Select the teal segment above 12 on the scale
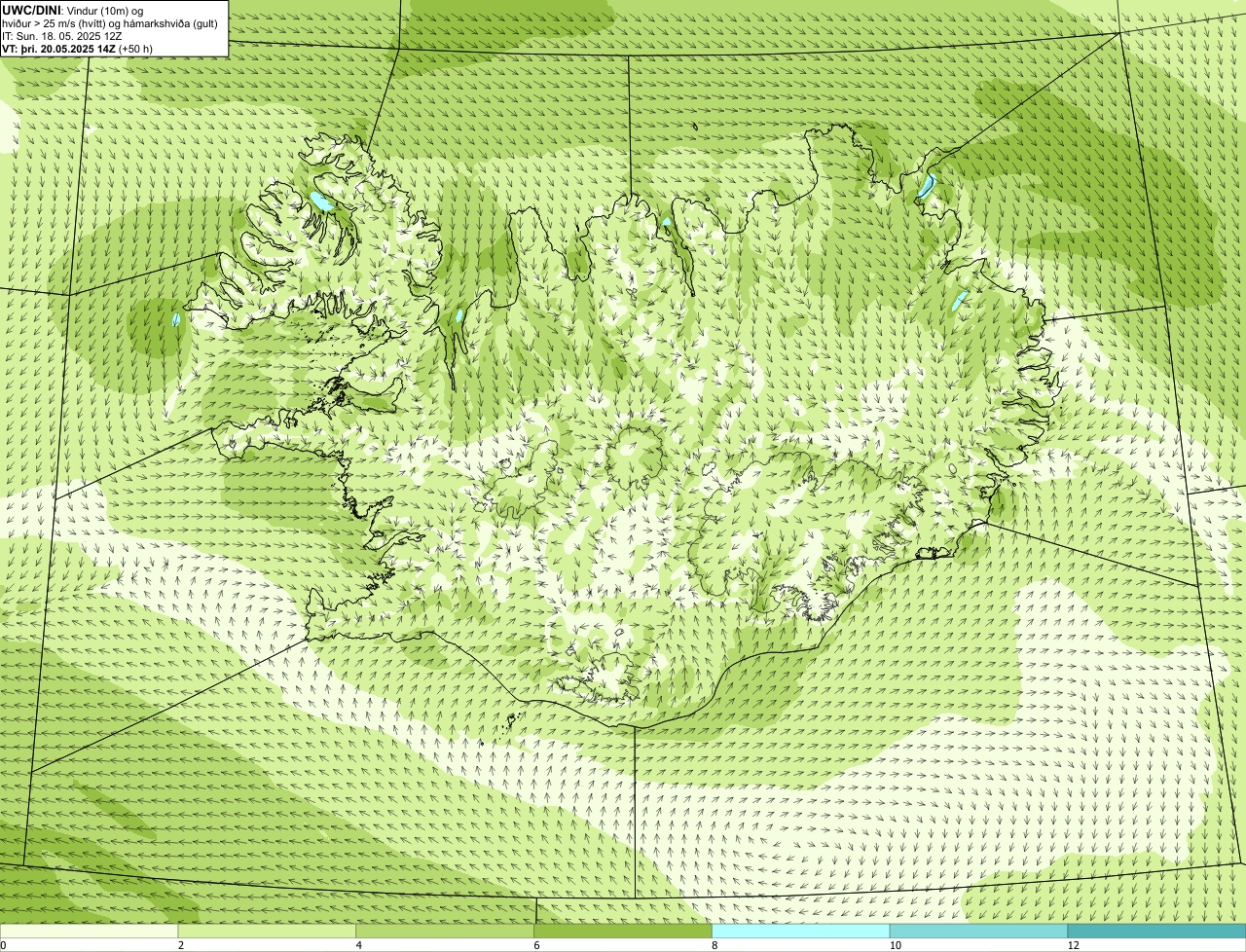The width and height of the screenshot is (1246, 952). coord(1156,932)
